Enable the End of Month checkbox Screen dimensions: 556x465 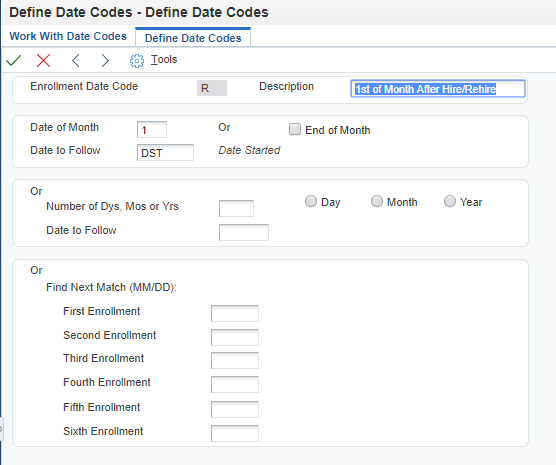[x=295, y=129]
